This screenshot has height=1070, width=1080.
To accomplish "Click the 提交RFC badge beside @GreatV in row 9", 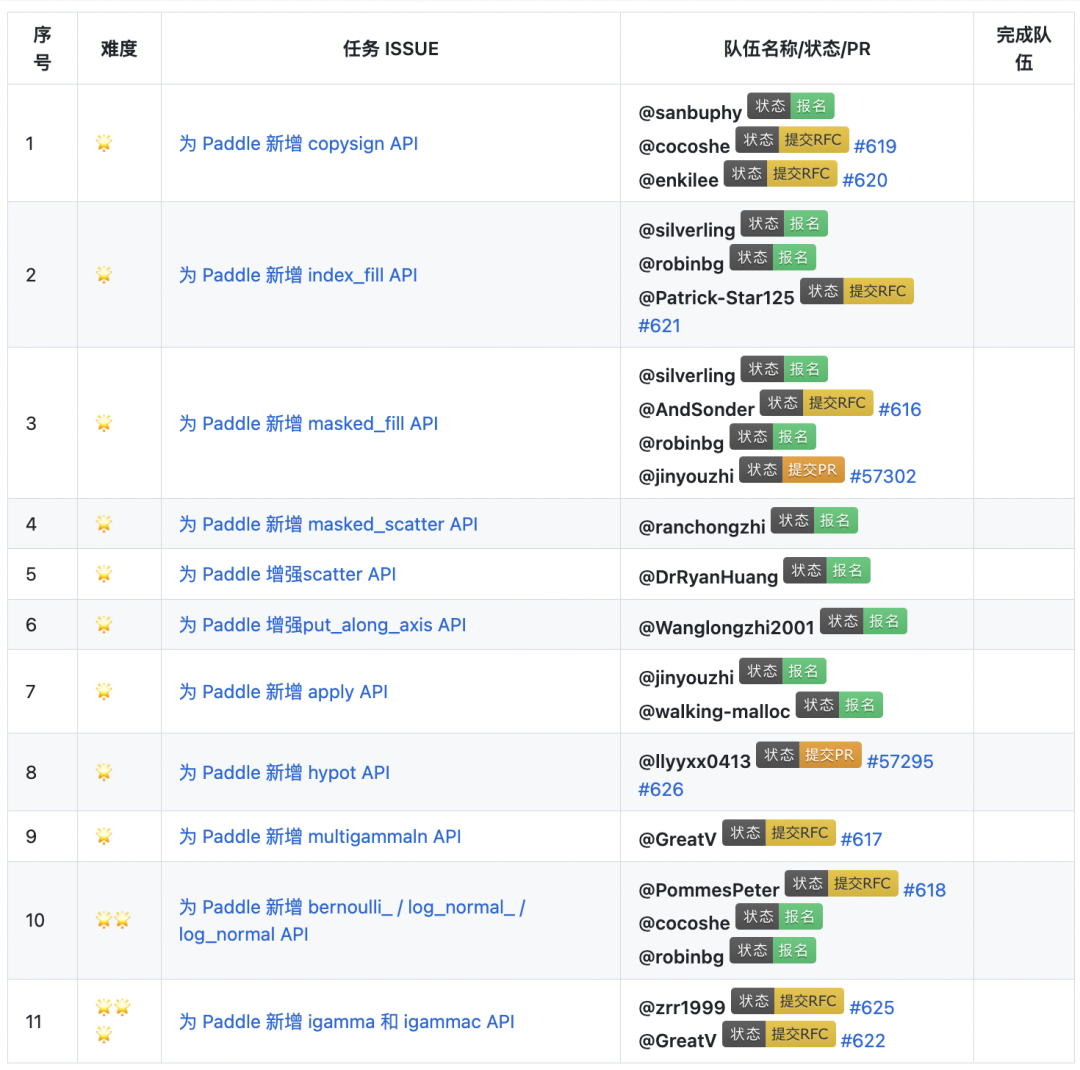I will click(779, 833).
